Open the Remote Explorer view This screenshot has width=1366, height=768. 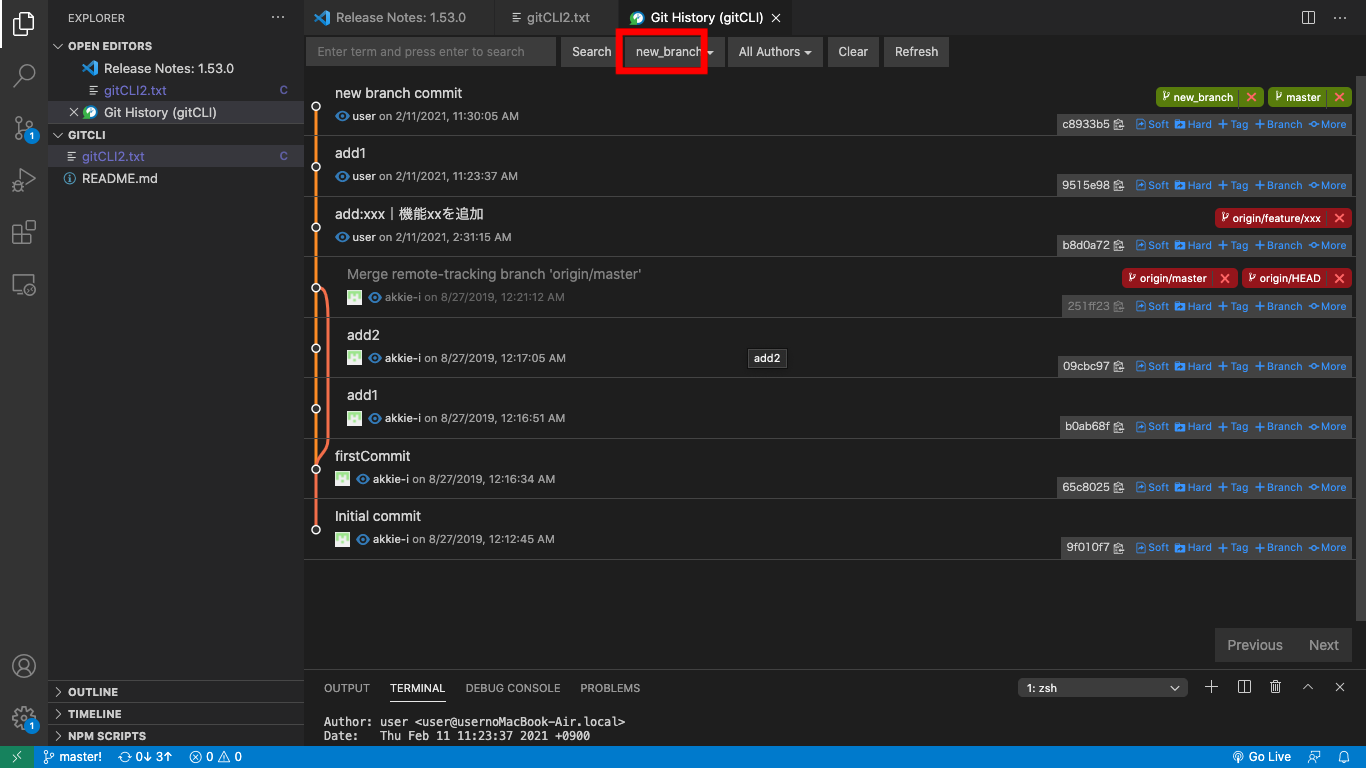24,285
